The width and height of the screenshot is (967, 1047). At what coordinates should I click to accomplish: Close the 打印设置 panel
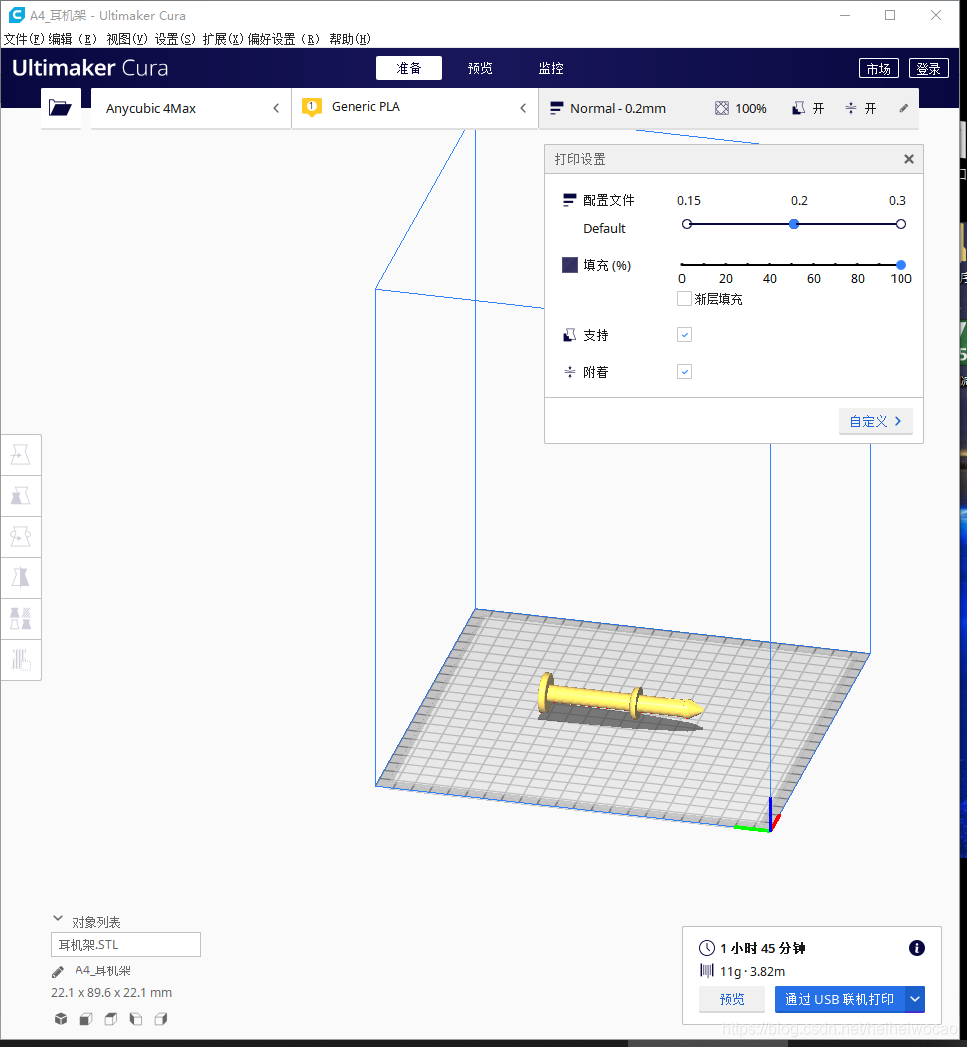[909, 159]
